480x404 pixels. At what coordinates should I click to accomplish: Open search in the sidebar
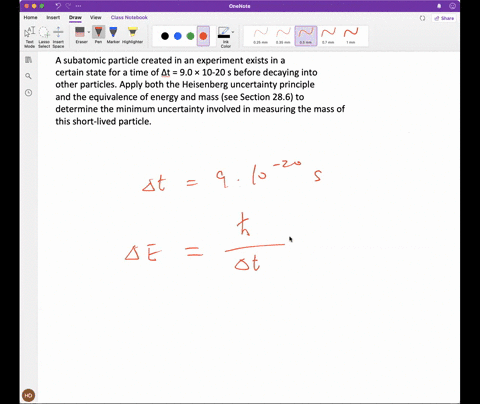(x=29, y=76)
